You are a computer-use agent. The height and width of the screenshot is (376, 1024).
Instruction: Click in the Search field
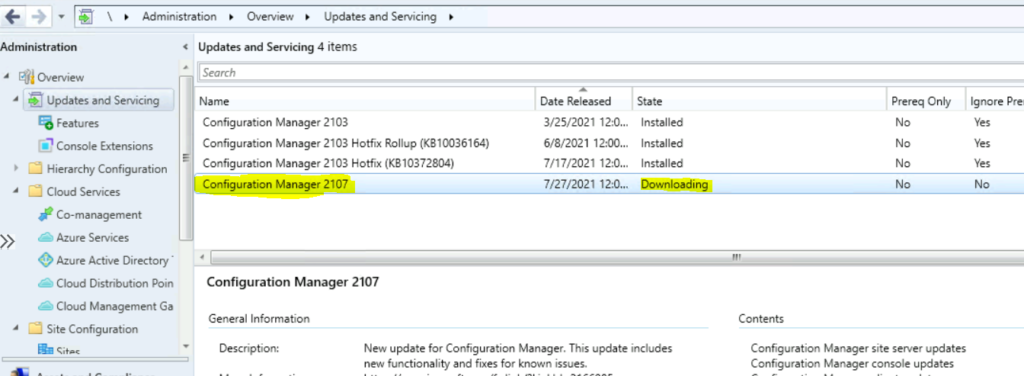[x=611, y=72]
